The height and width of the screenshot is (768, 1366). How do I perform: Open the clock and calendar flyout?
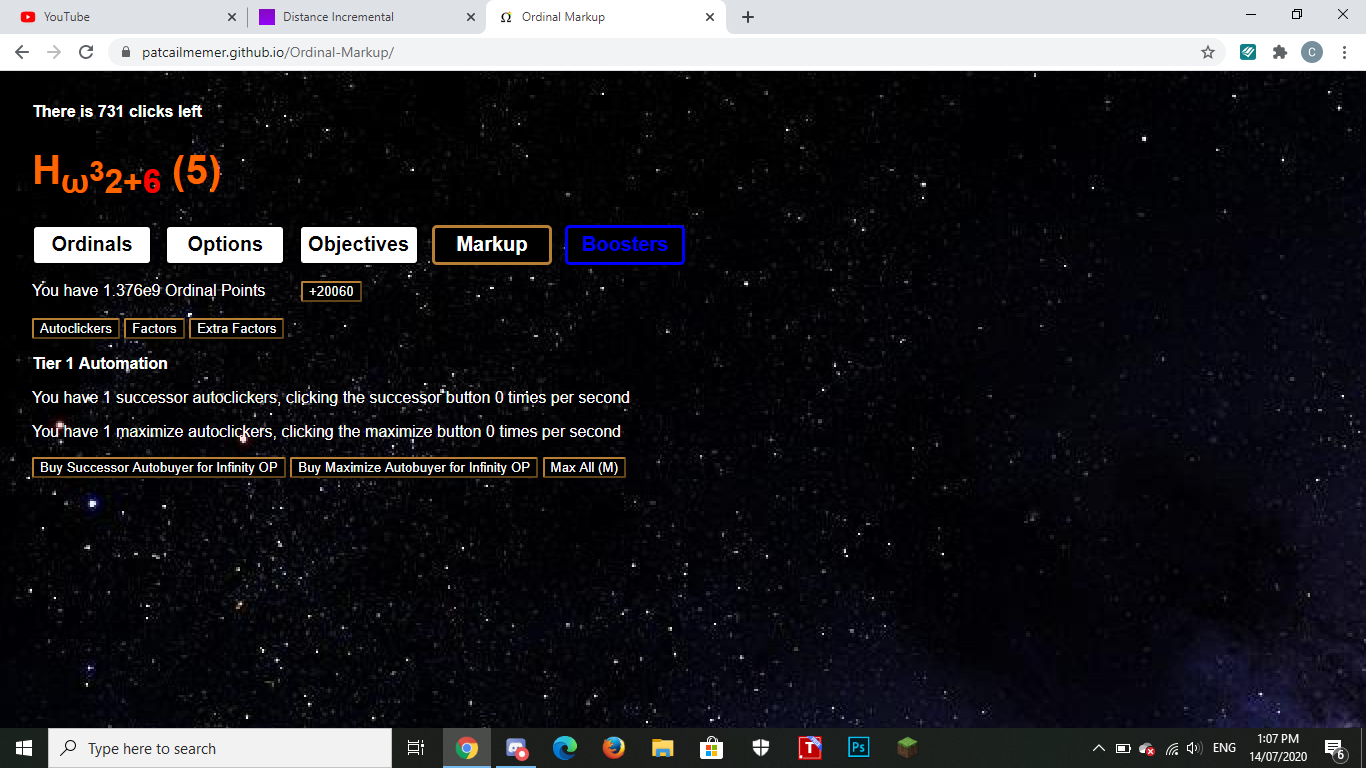(x=1277, y=748)
